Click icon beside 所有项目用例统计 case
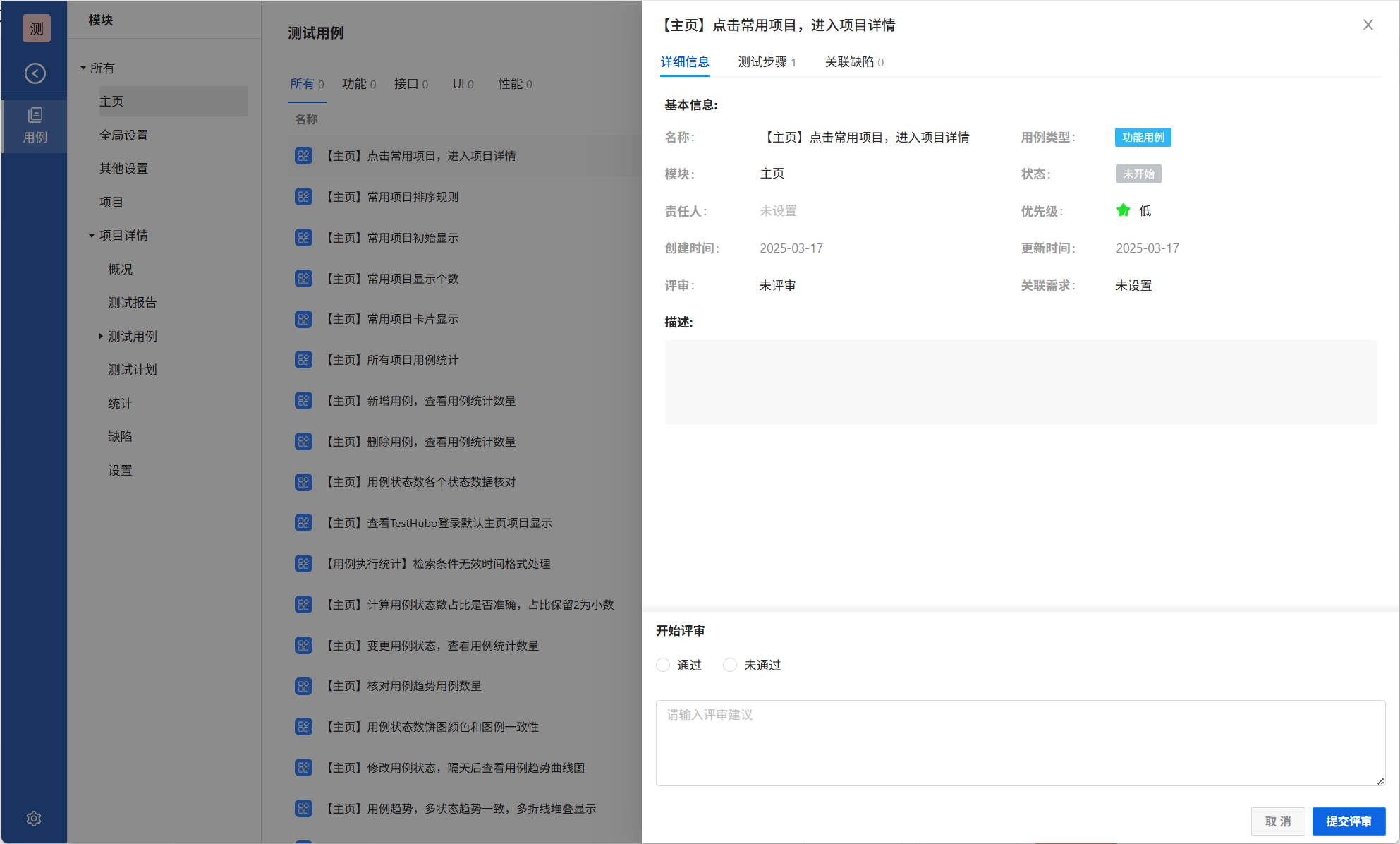Screen dimensions: 1400x844 [x=304, y=360]
